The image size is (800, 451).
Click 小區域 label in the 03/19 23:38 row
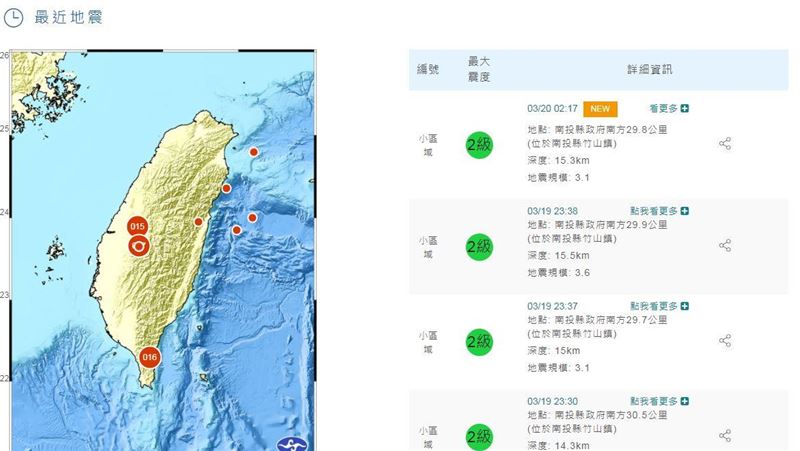(x=428, y=247)
